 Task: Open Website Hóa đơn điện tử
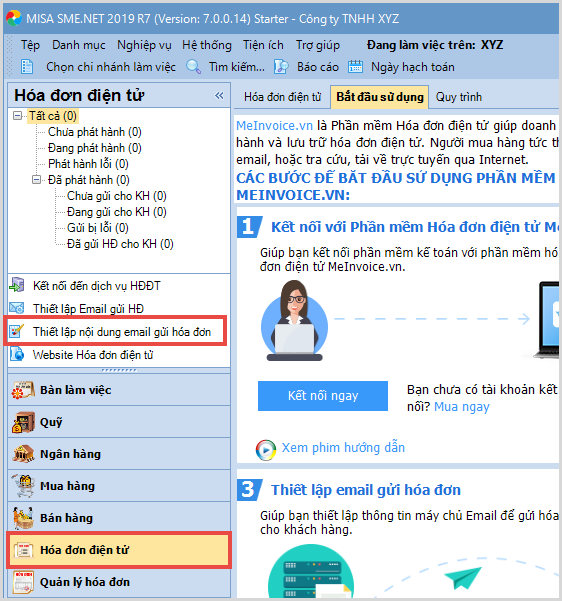pos(93,355)
